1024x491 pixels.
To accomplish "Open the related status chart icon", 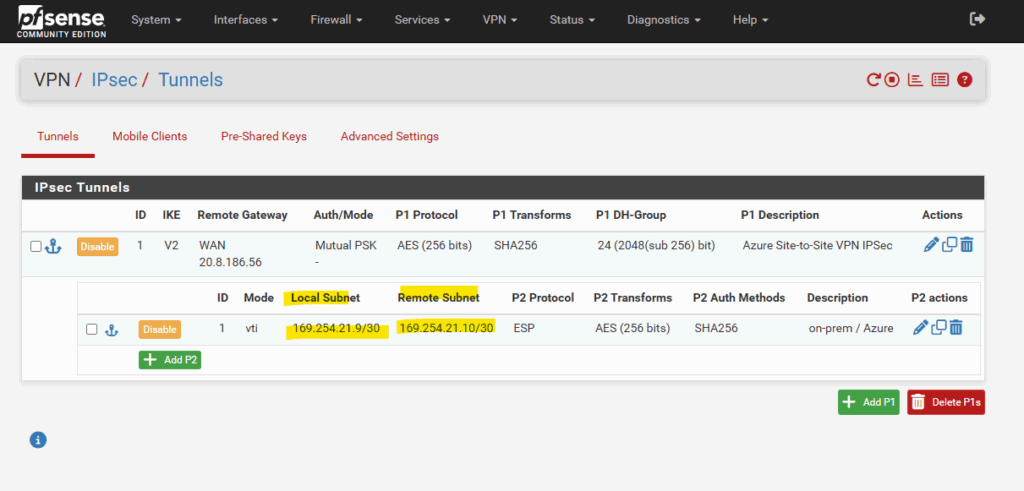I will pyautogui.click(x=915, y=80).
